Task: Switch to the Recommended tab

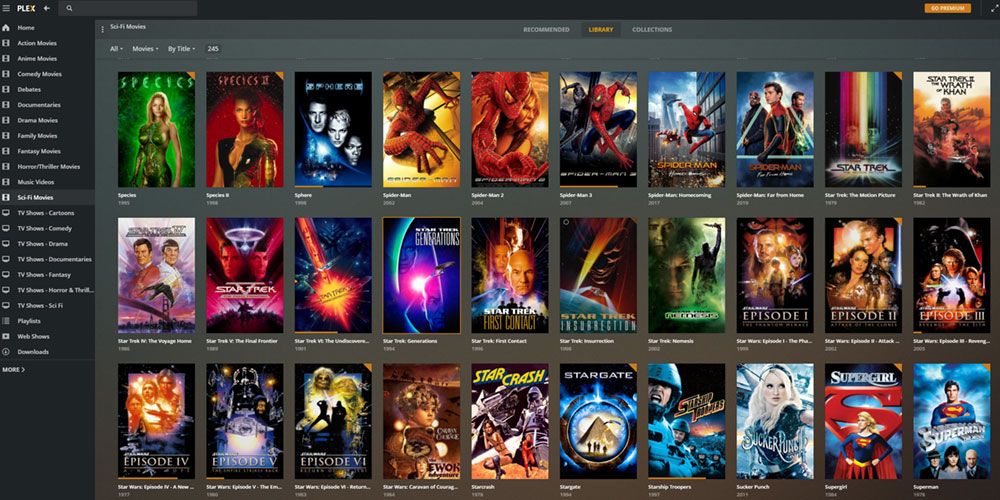Action: (546, 30)
